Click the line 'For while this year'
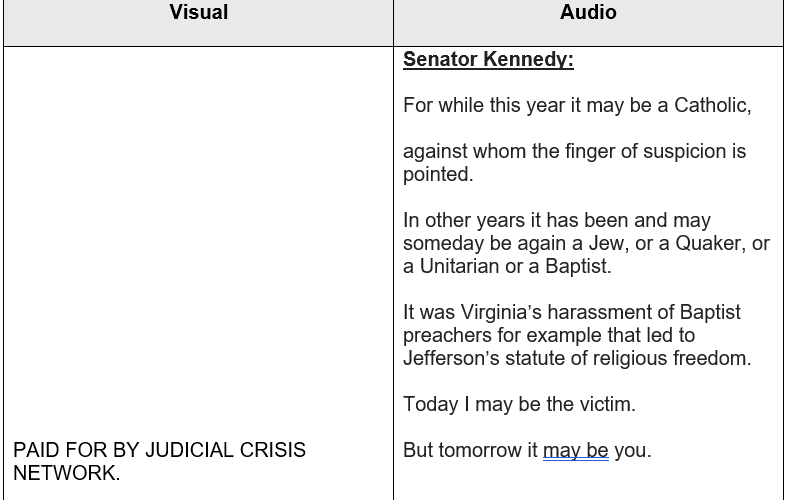This screenshot has width=790, height=500. click(x=577, y=105)
